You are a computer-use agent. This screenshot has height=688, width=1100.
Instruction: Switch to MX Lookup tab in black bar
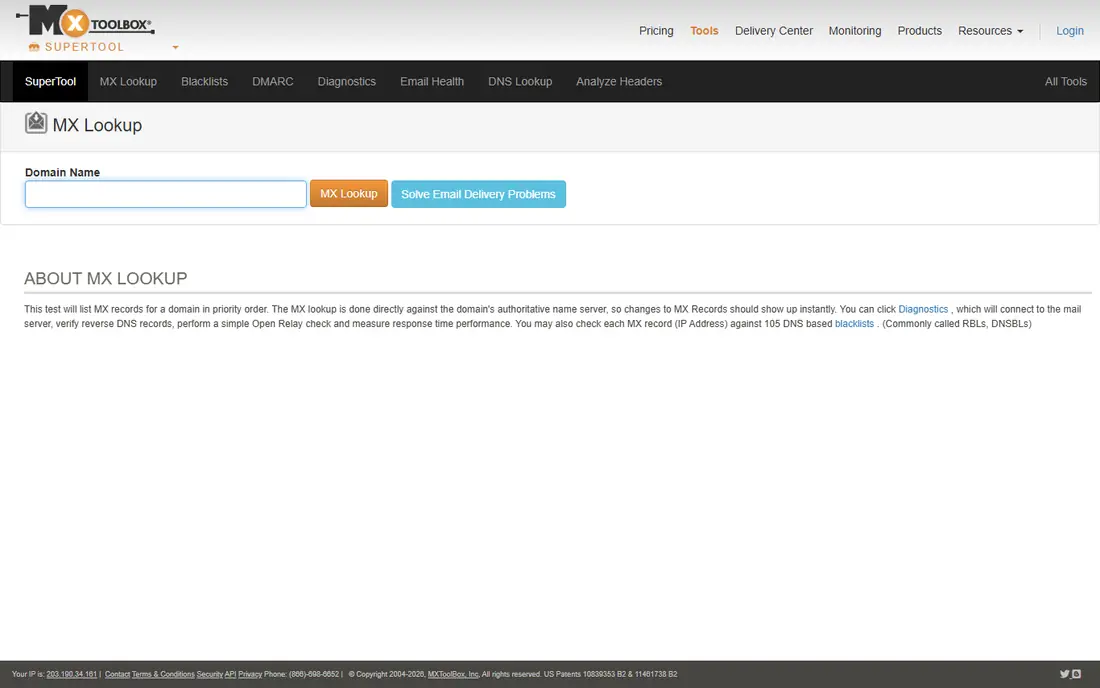tap(128, 81)
